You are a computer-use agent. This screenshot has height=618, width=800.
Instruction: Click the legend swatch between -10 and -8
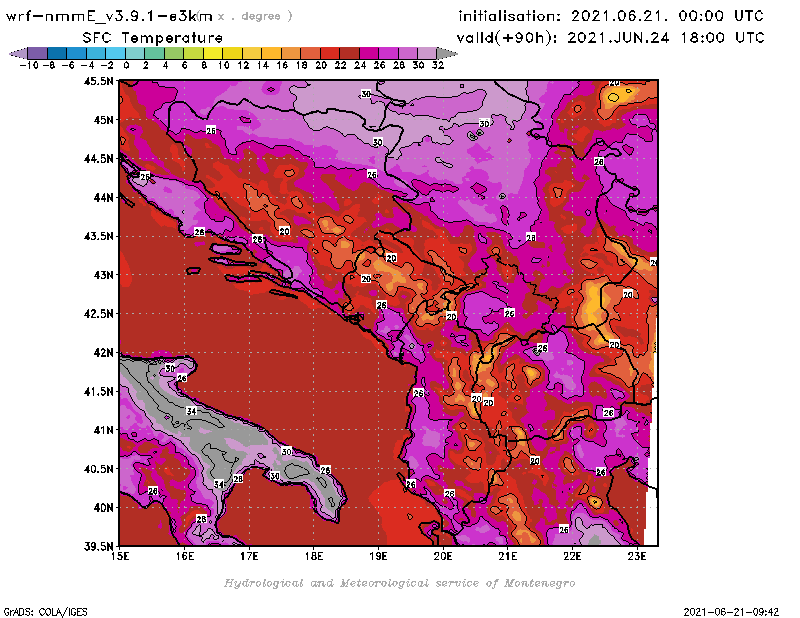click(x=38, y=53)
